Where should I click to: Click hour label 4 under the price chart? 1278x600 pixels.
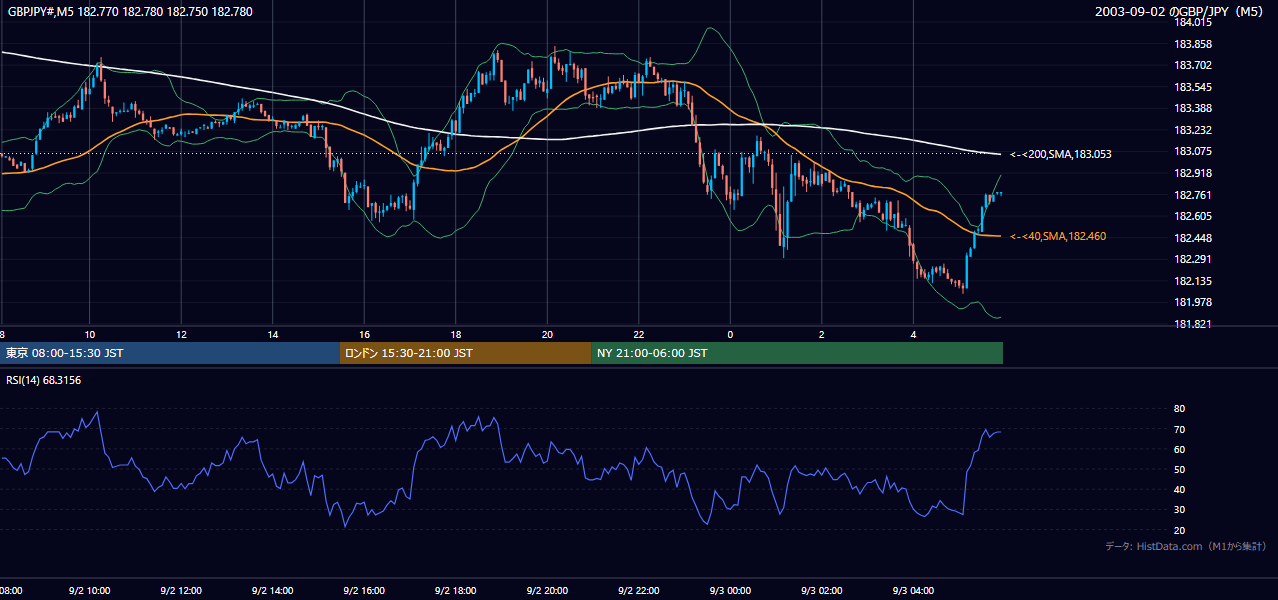[x=913, y=334]
